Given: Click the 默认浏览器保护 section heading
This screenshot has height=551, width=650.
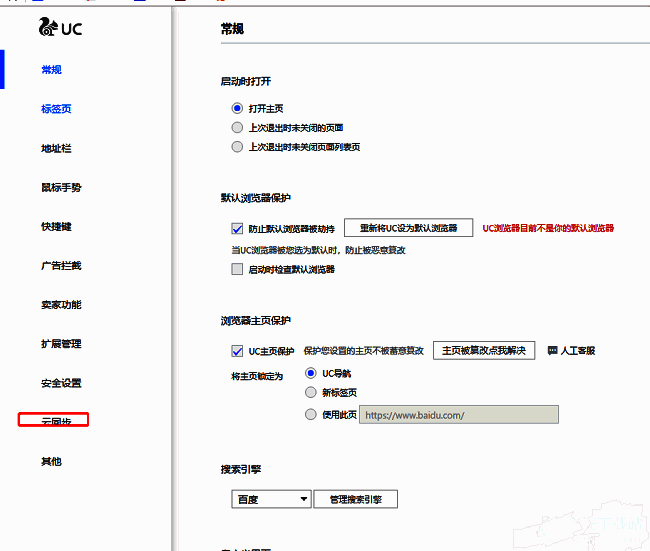Looking at the screenshot, I should 256,198.
